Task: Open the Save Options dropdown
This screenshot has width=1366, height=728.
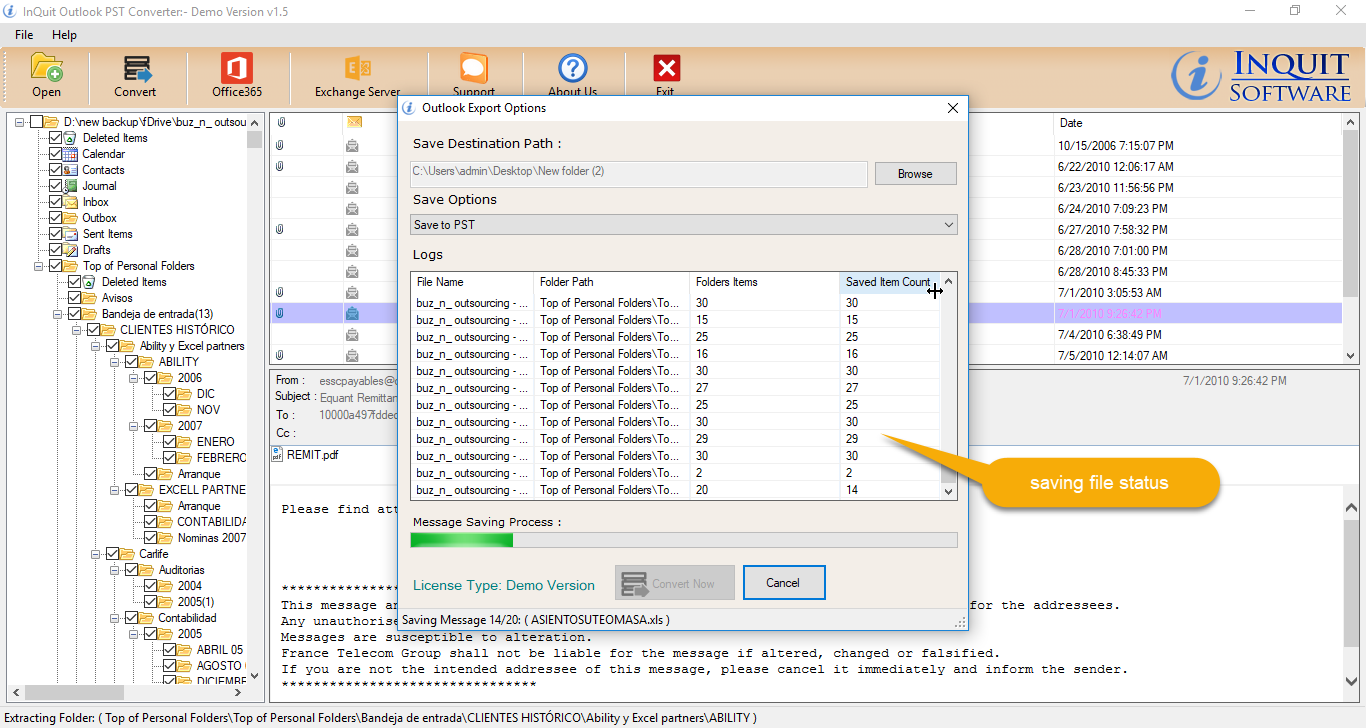Action: coord(684,225)
